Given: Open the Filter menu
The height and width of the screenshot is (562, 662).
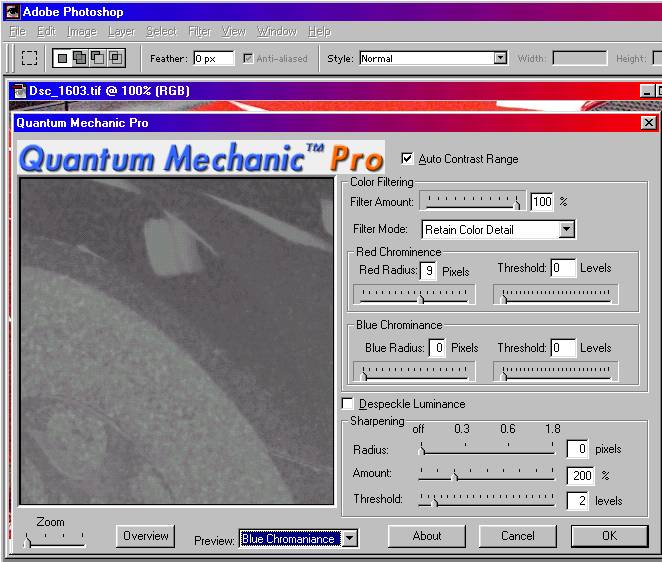Looking at the screenshot, I should [x=199, y=32].
